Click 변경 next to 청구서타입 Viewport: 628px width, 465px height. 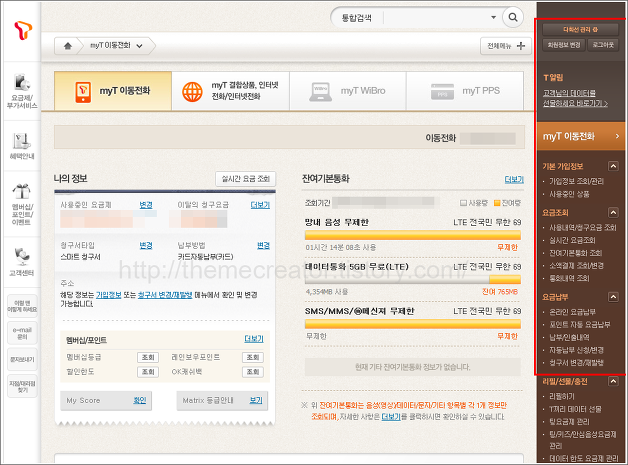(x=146, y=246)
